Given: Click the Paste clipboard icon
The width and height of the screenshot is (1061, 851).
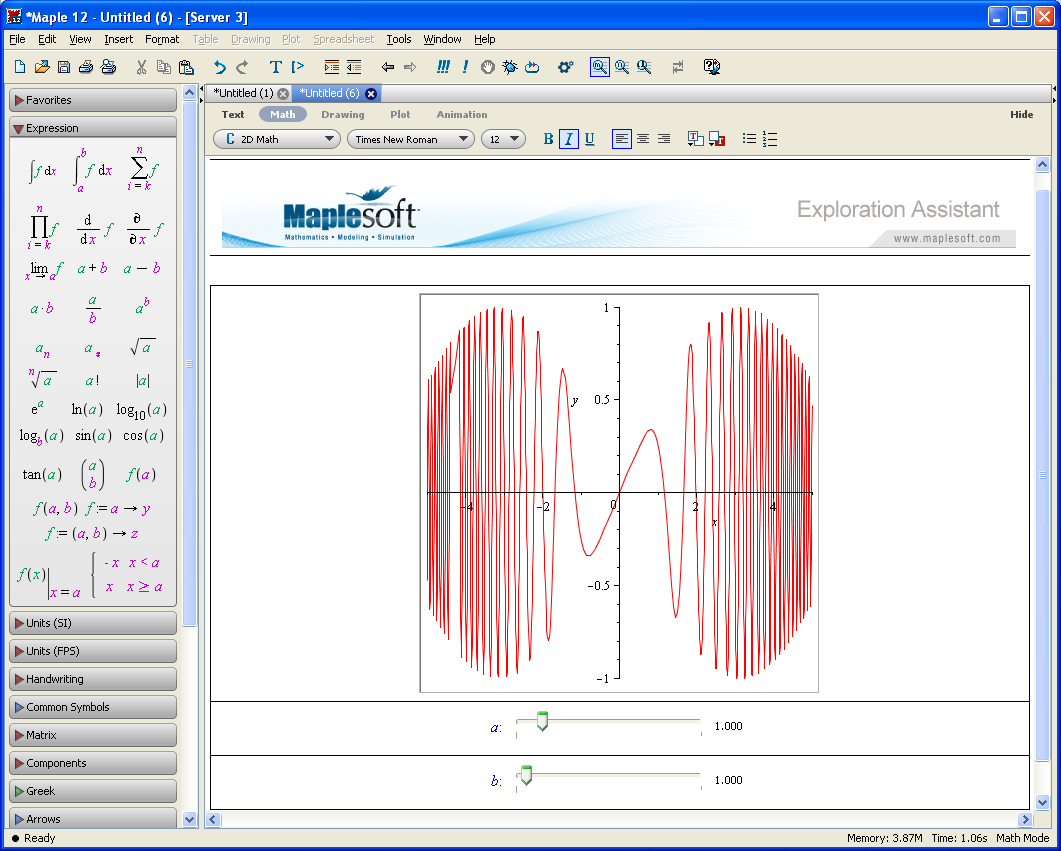Looking at the screenshot, I should pos(186,67).
